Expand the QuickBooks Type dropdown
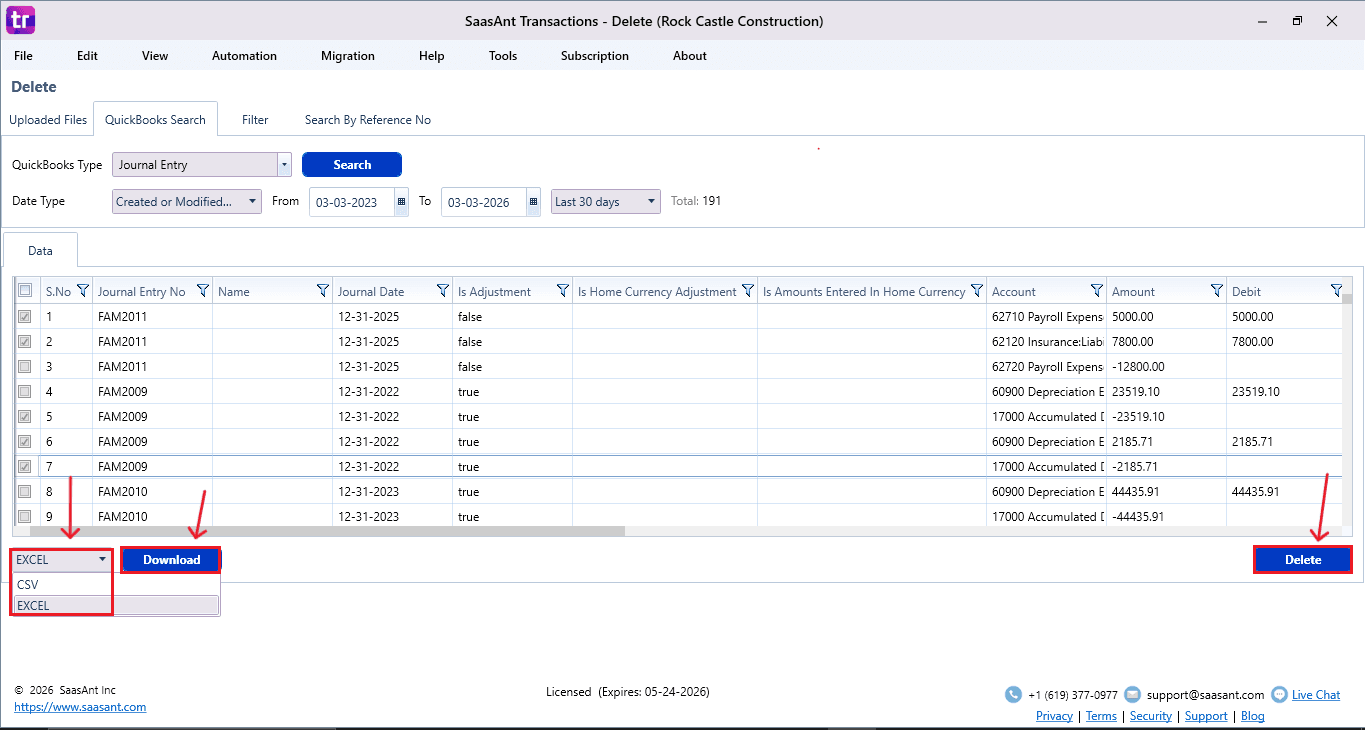 (x=284, y=165)
